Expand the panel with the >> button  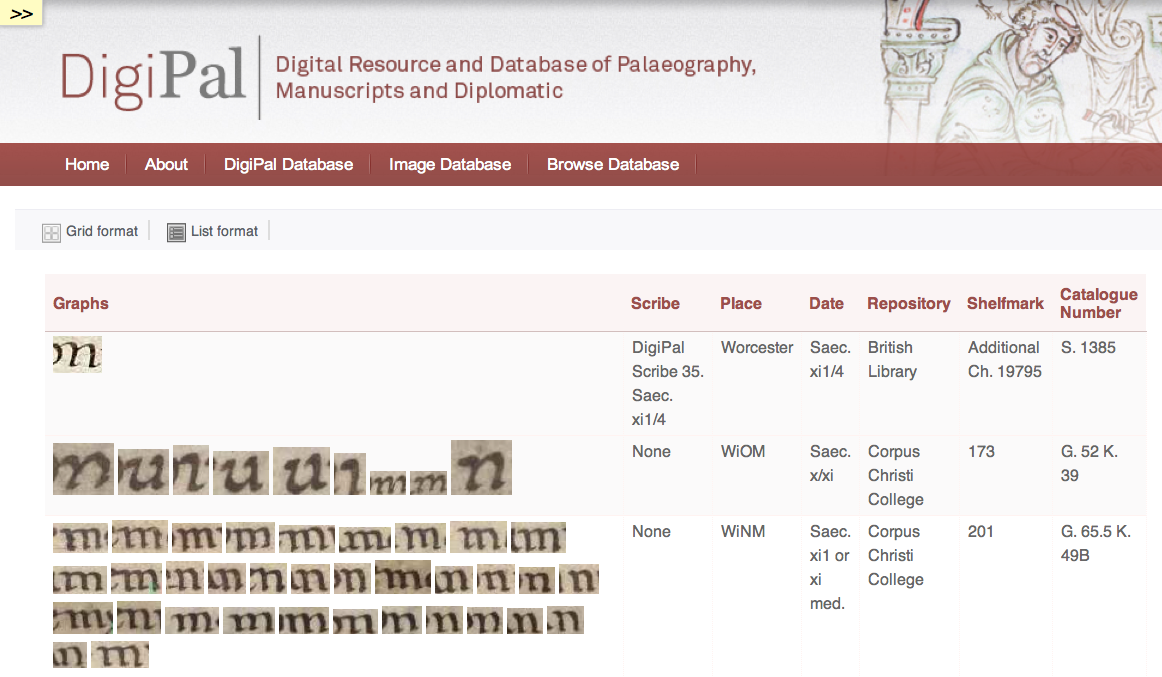tap(21, 13)
